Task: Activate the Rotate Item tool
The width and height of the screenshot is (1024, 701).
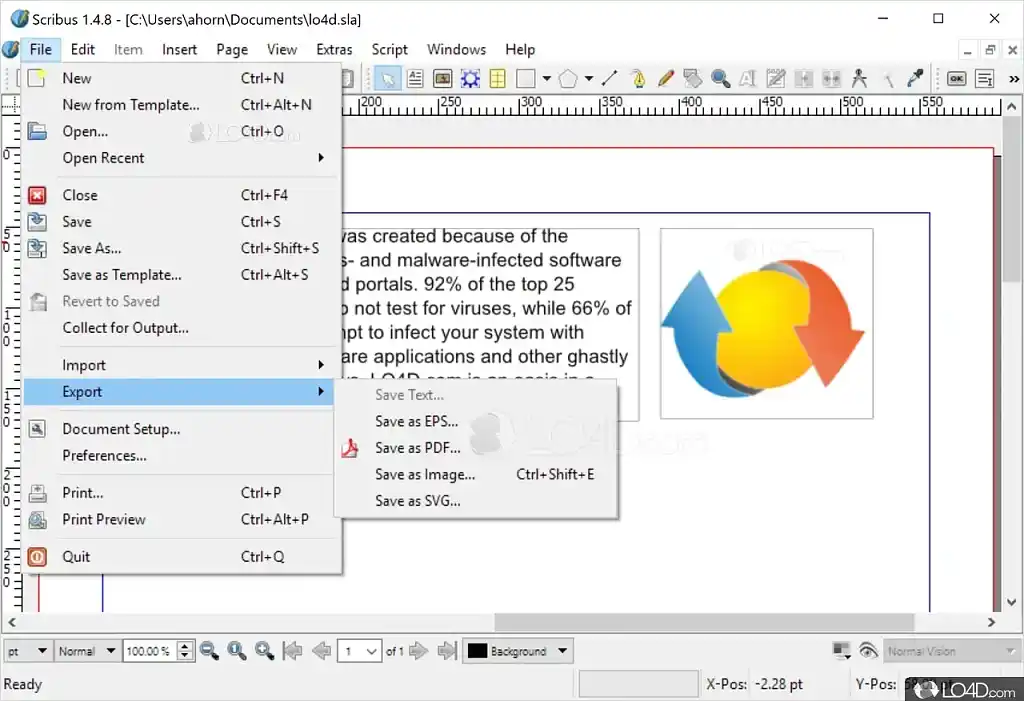Action: tap(692, 79)
